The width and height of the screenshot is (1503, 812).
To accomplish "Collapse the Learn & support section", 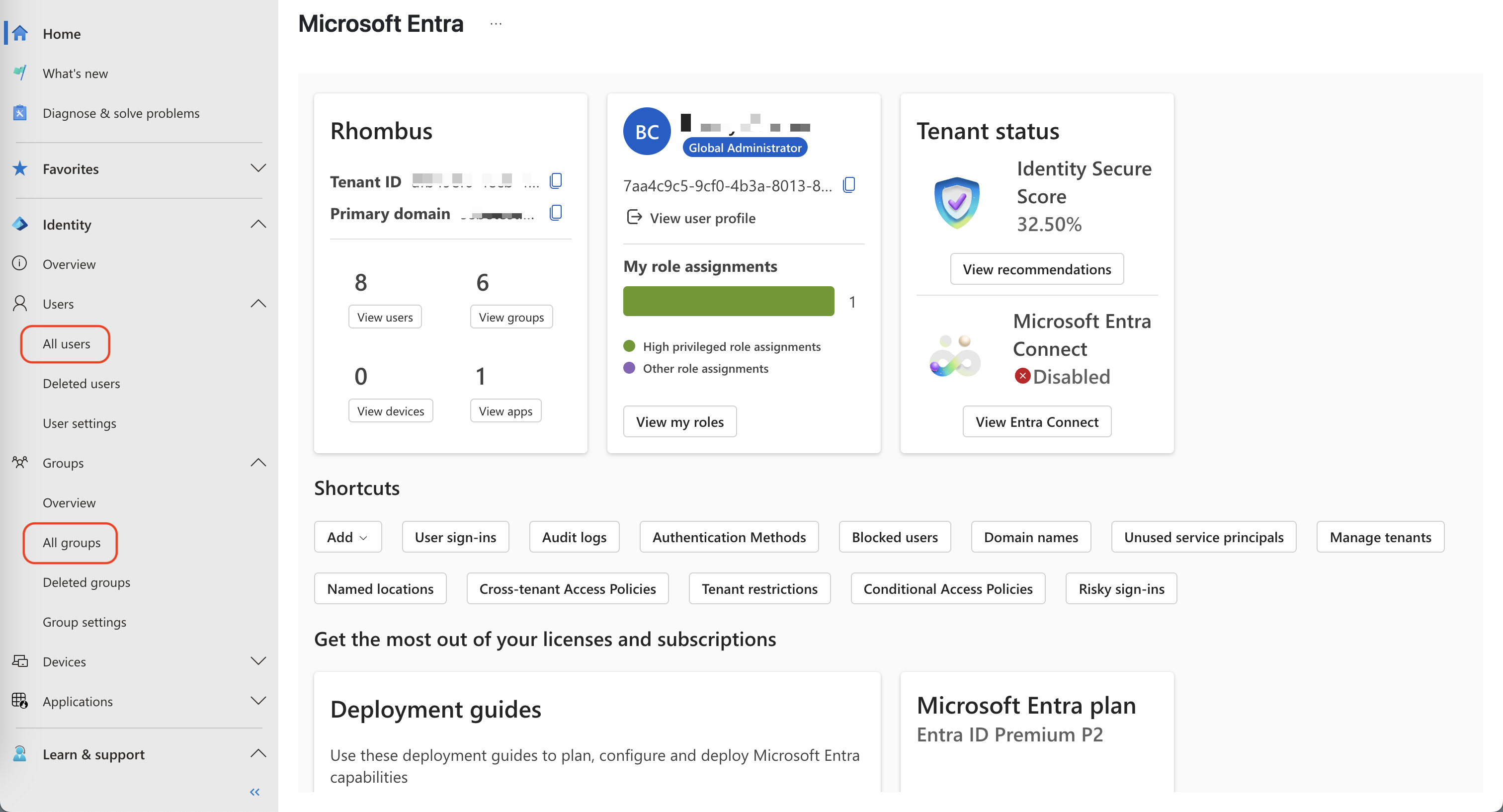I will [x=258, y=753].
